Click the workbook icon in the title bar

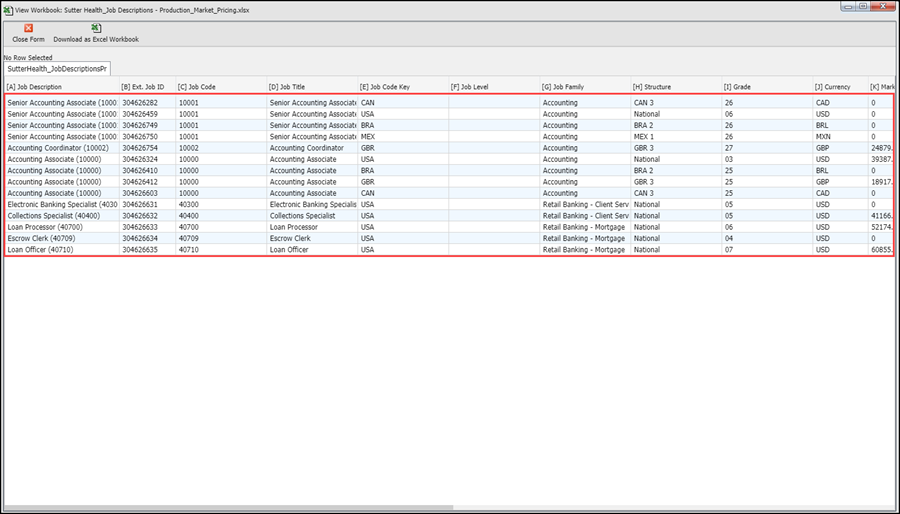[x=8, y=10]
